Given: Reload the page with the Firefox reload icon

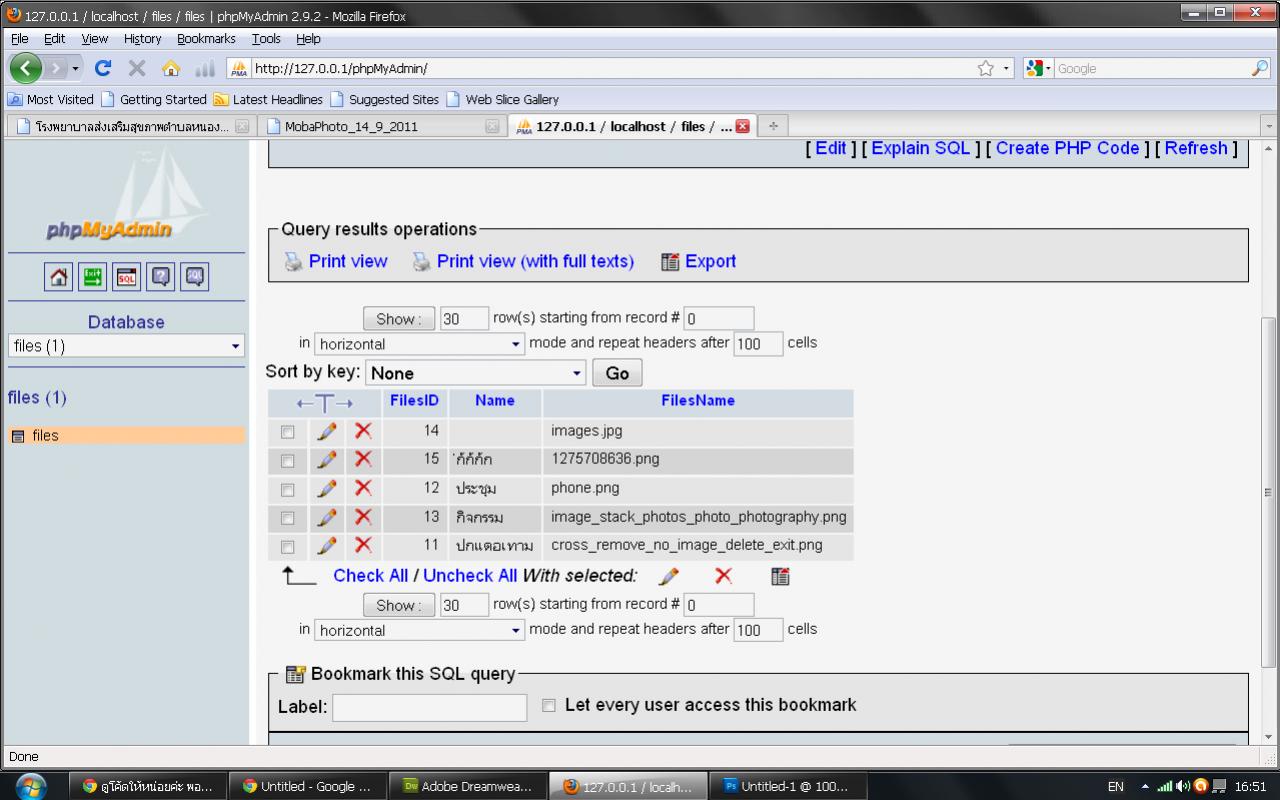Looking at the screenshot, I should [103, 68].
